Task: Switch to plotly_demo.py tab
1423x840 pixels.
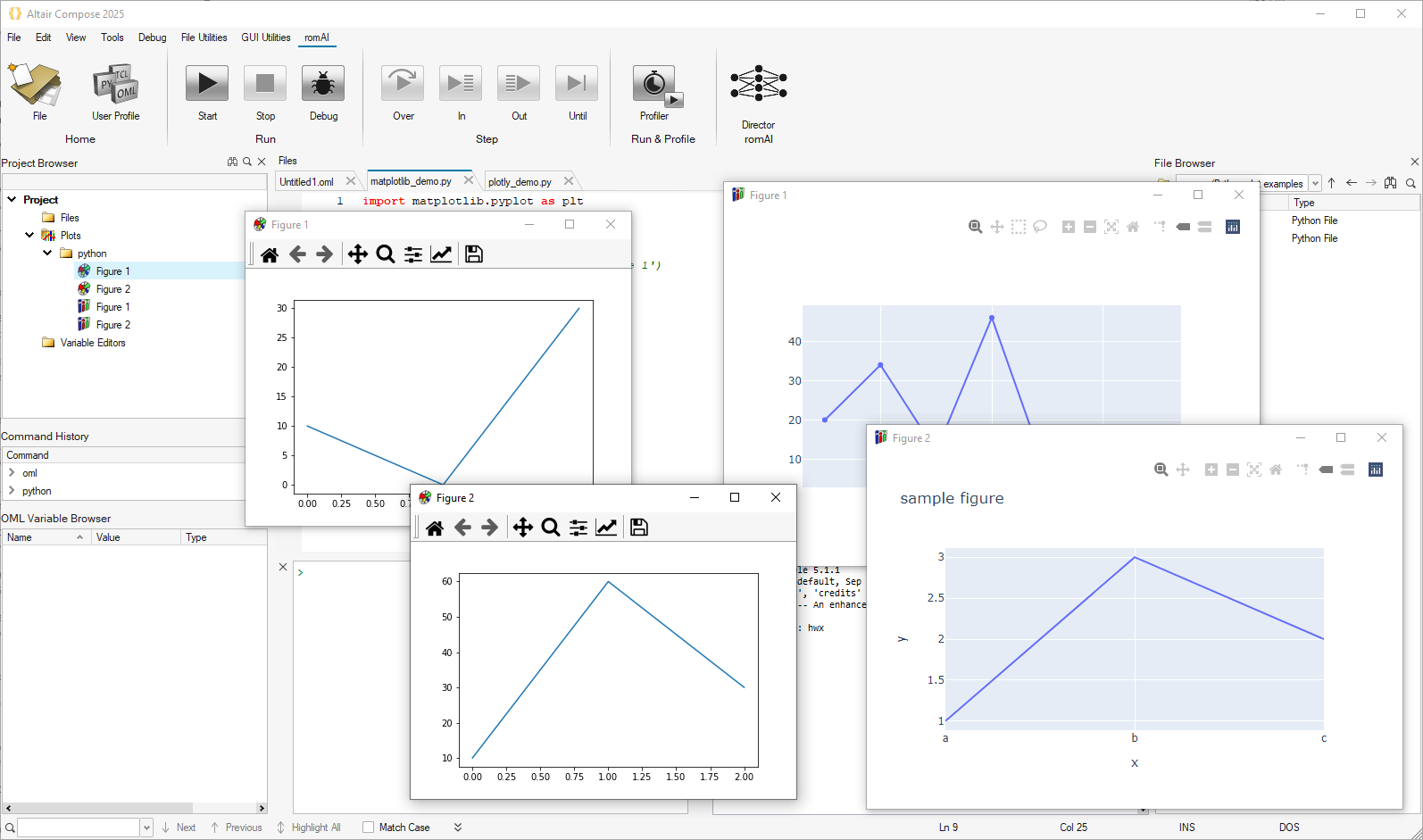Action: click(520, 181)
